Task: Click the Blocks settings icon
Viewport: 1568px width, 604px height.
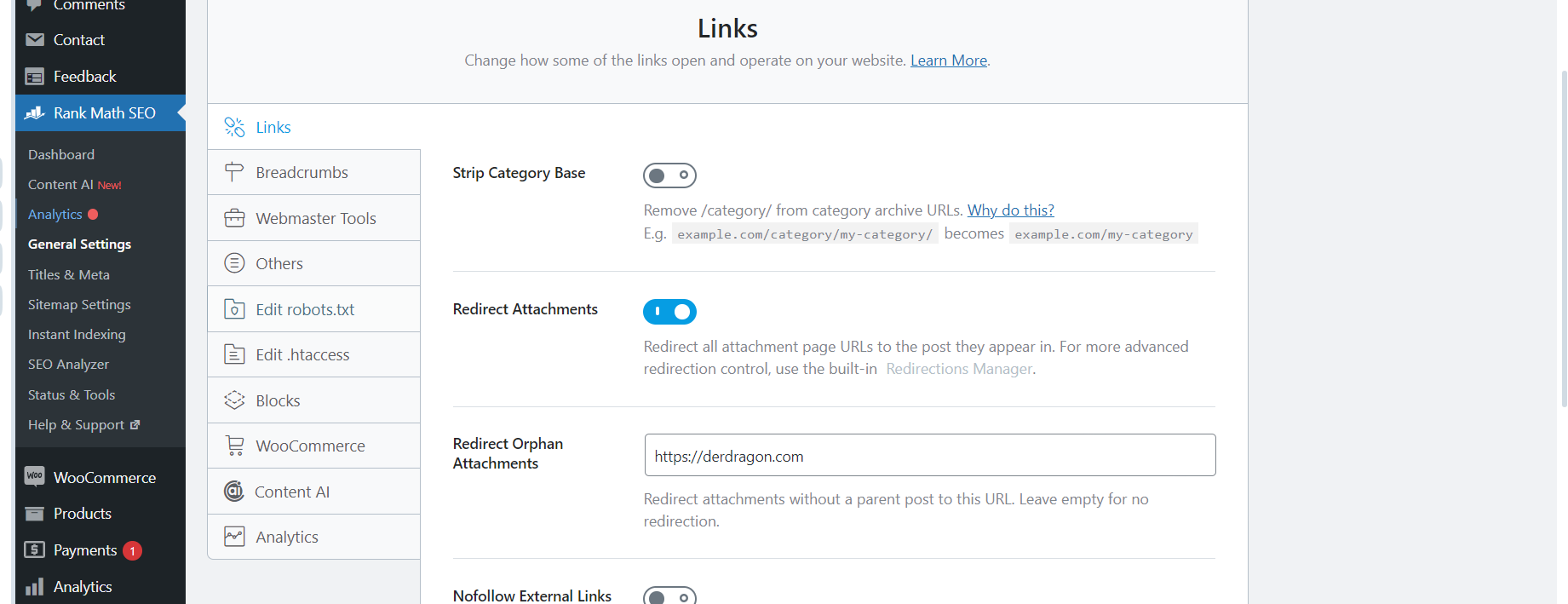Action: 234,400
